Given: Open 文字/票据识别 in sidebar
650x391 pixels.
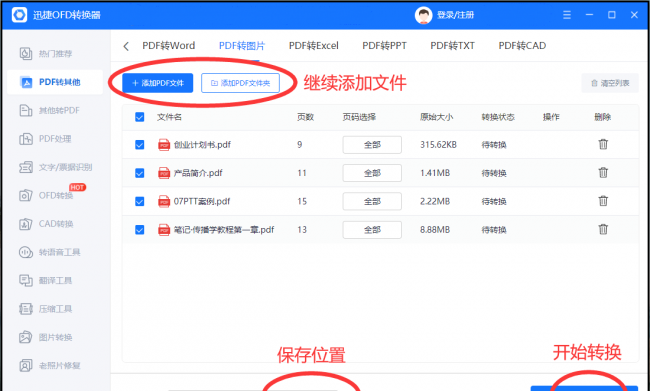Looking at the screenshot, I should (x=55, y=167).
